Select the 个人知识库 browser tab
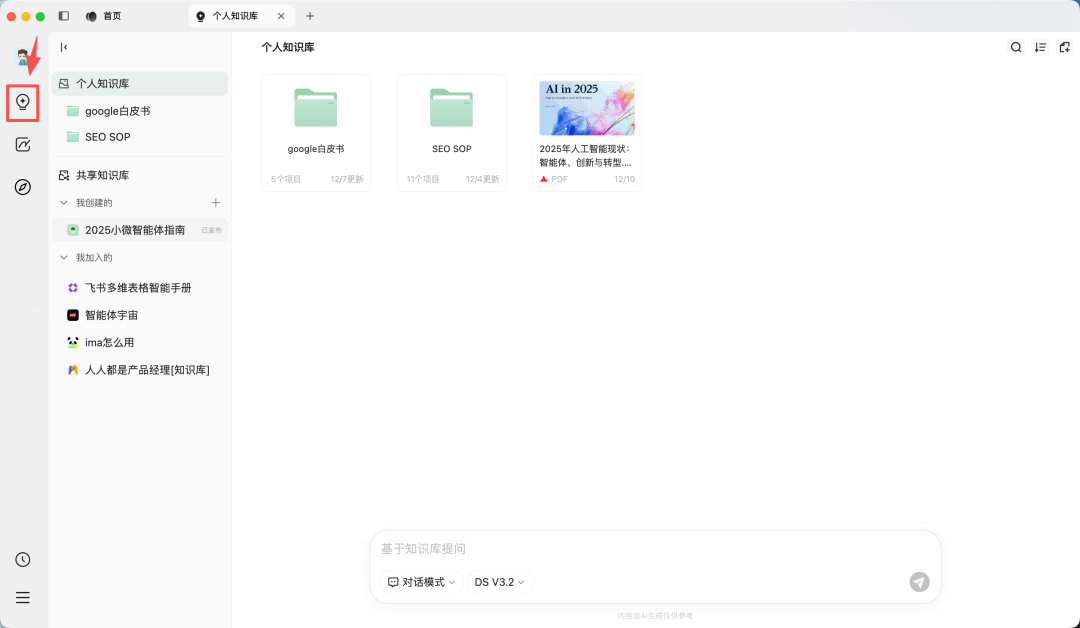This screenshot has height=628, width=1080. coord(230,16)
